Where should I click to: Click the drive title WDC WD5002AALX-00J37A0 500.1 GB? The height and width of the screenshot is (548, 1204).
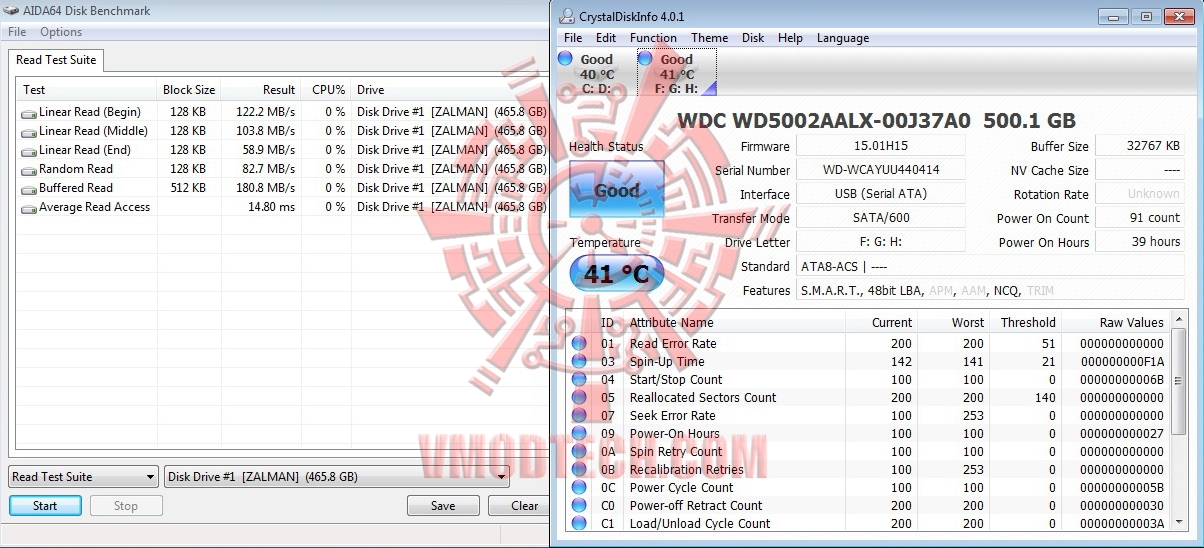pos(876,121)
